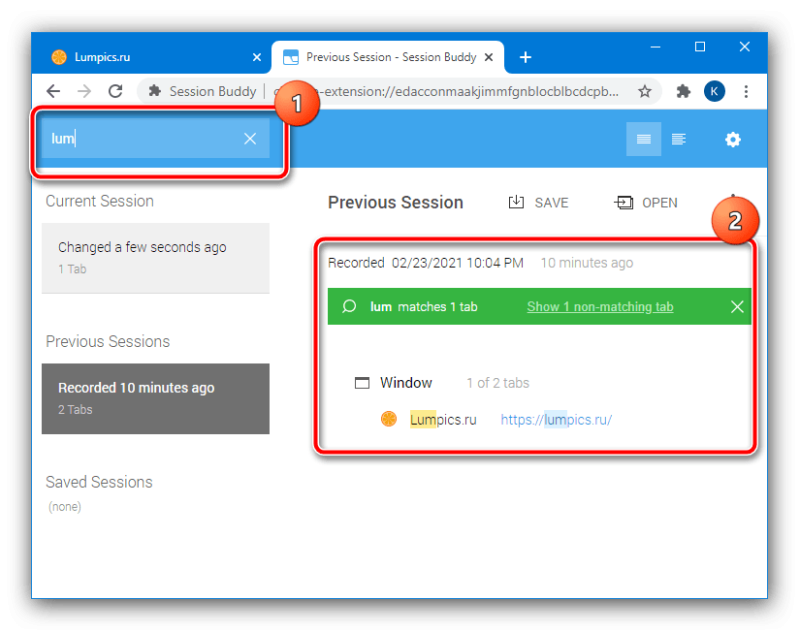Open Session Buddy settings gear
Screen dimensions: 800x631
[x=733, y=139]
